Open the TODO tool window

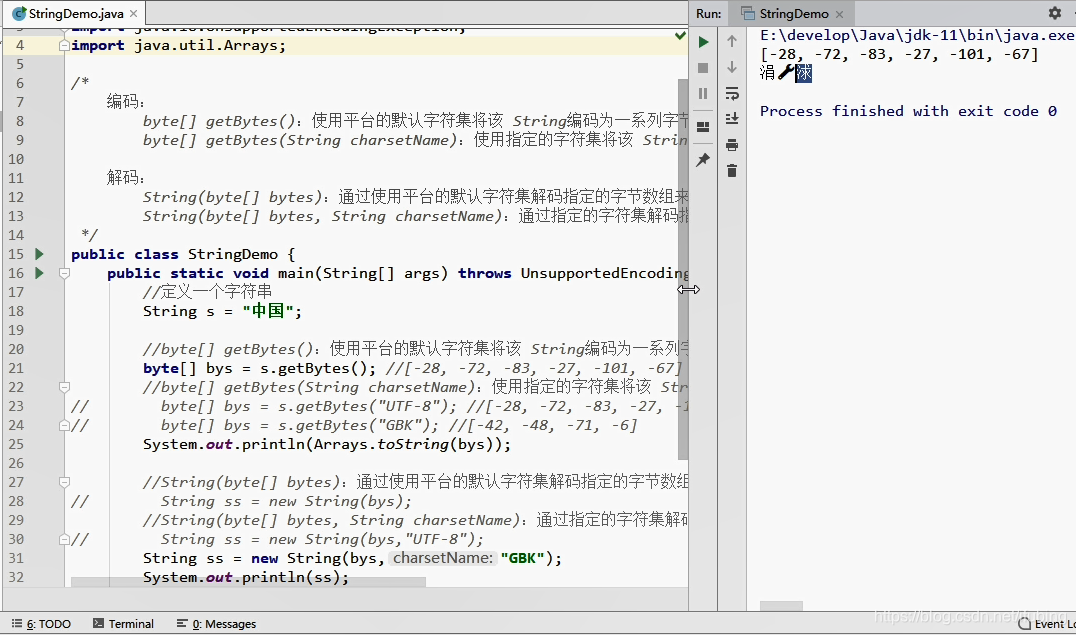(41, 623)
